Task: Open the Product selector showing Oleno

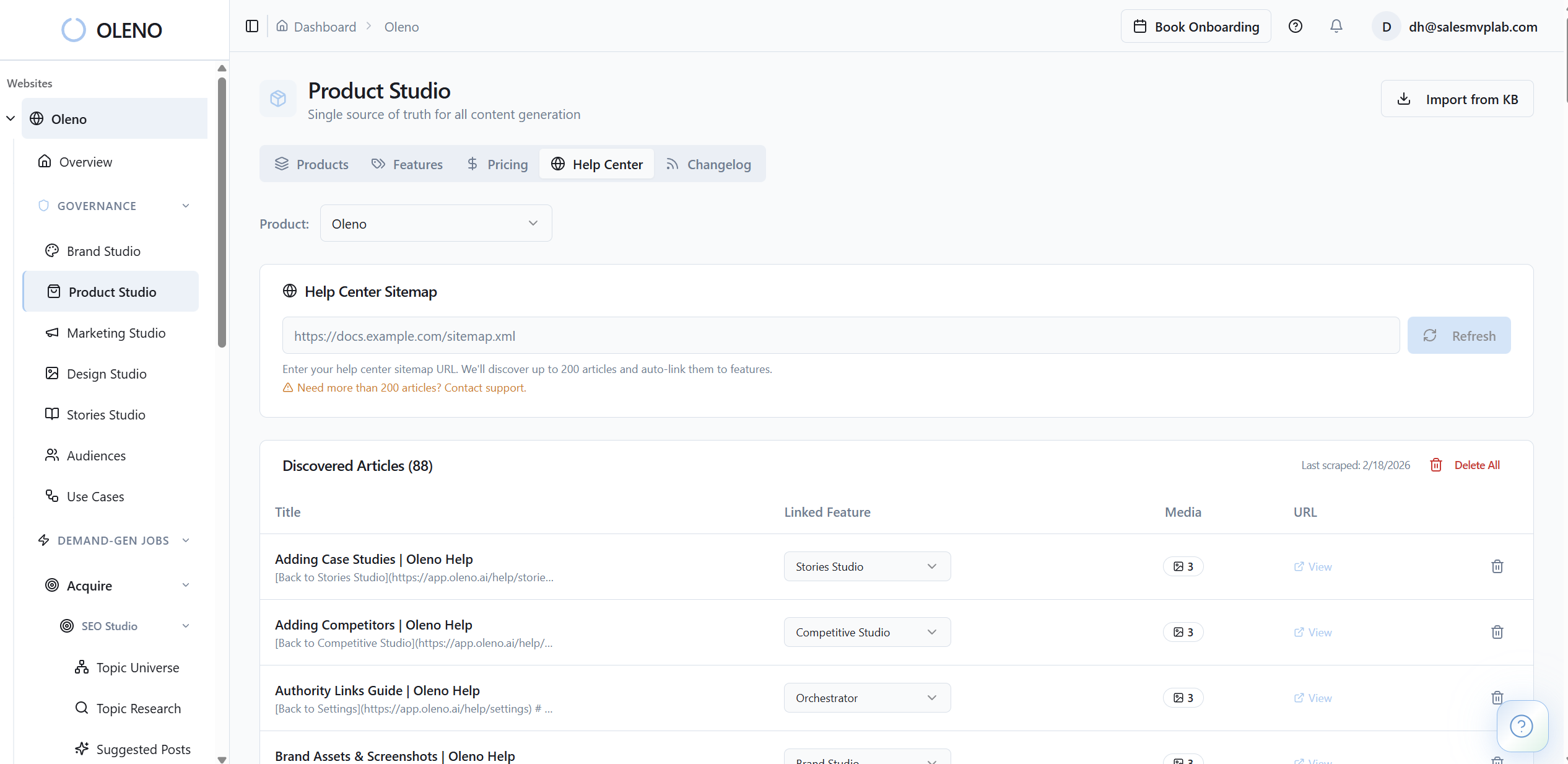Action: point(435,223)
